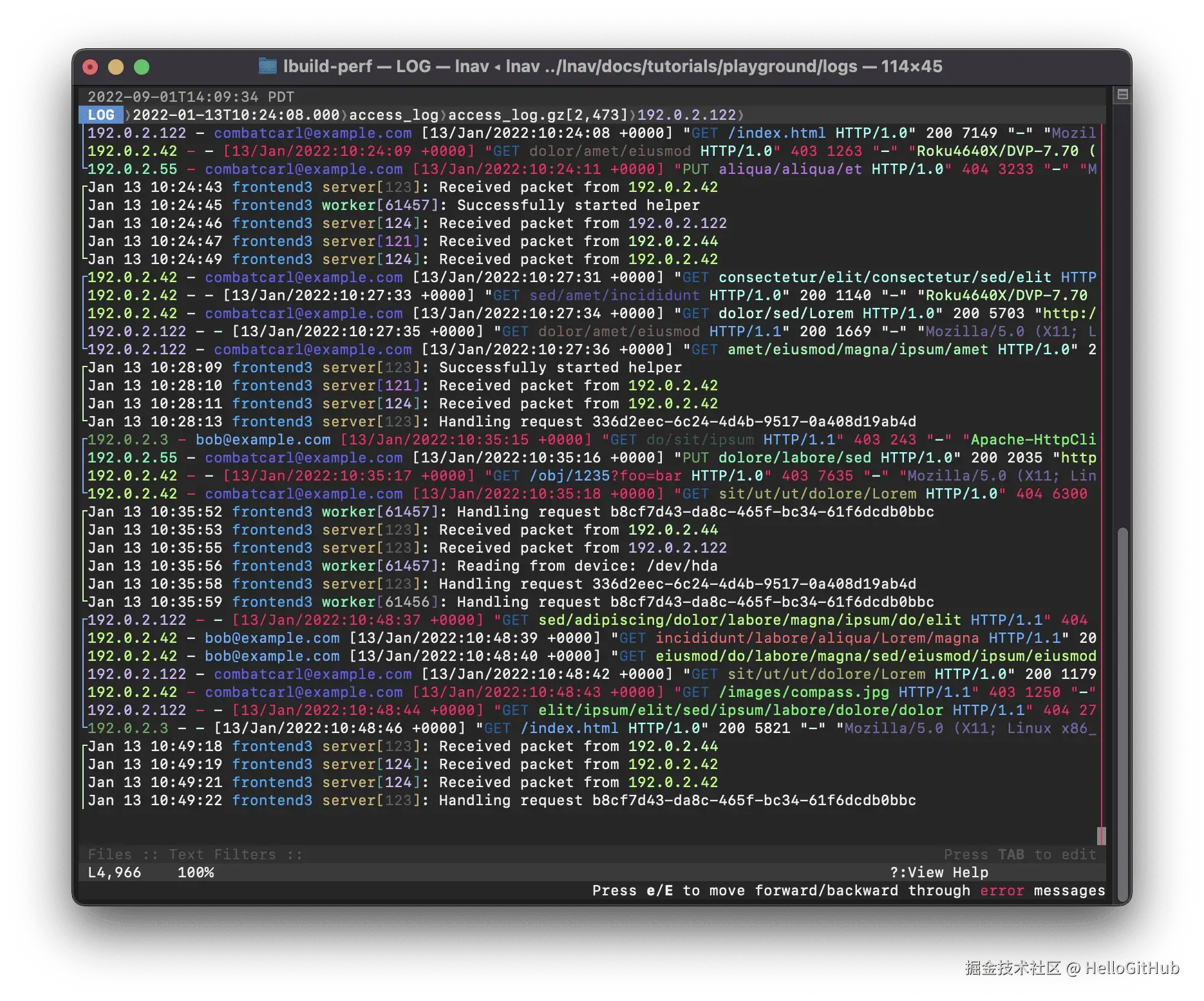1204x1001 pixels.
Task: Click the folder icon in the title bar
Action: [267, 66]
